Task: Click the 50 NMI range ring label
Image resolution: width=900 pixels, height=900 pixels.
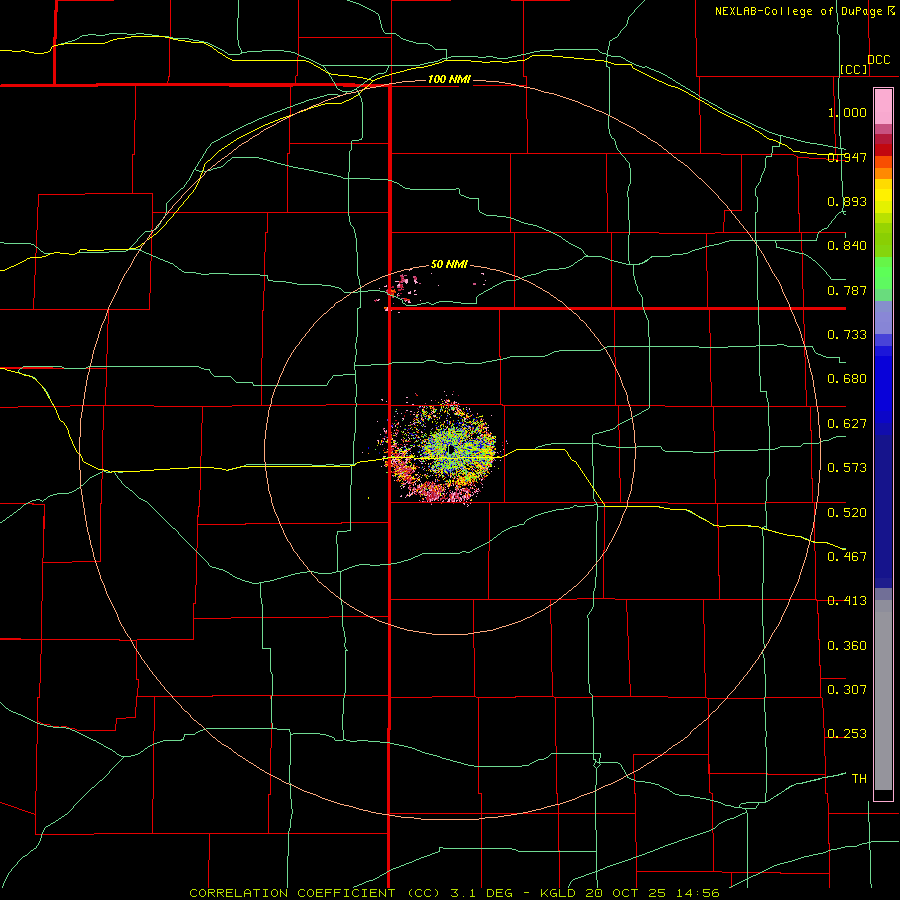Action: pyautogui.click(x=449, y=265)
